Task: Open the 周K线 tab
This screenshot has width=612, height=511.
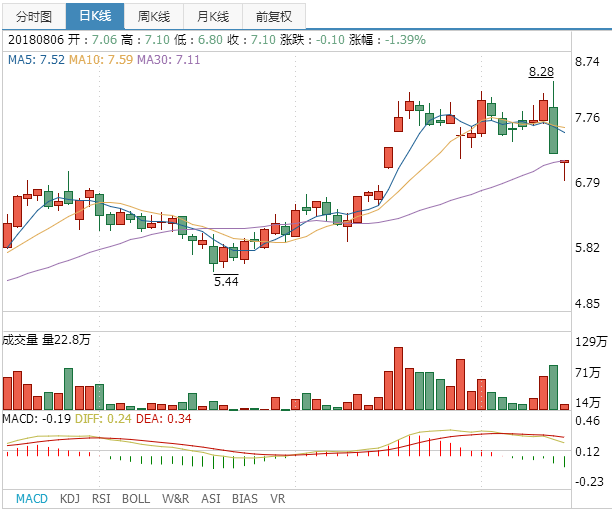Action: coord(154,16)
